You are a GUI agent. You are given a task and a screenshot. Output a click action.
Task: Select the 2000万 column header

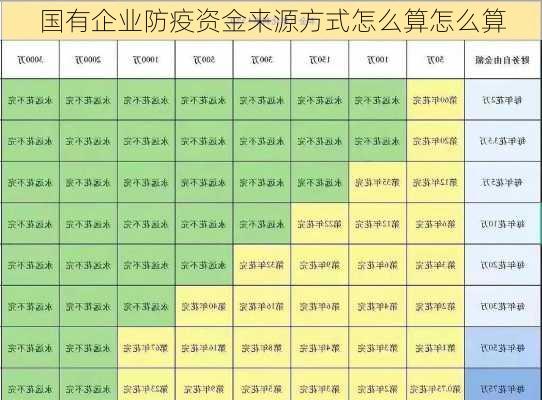coord(88,59)
